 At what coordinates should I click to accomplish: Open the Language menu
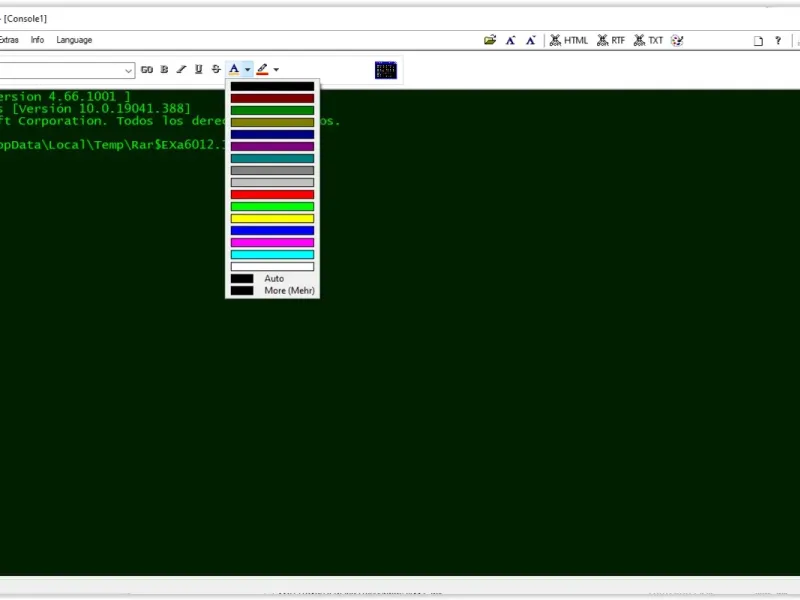[x=74, y=40]
